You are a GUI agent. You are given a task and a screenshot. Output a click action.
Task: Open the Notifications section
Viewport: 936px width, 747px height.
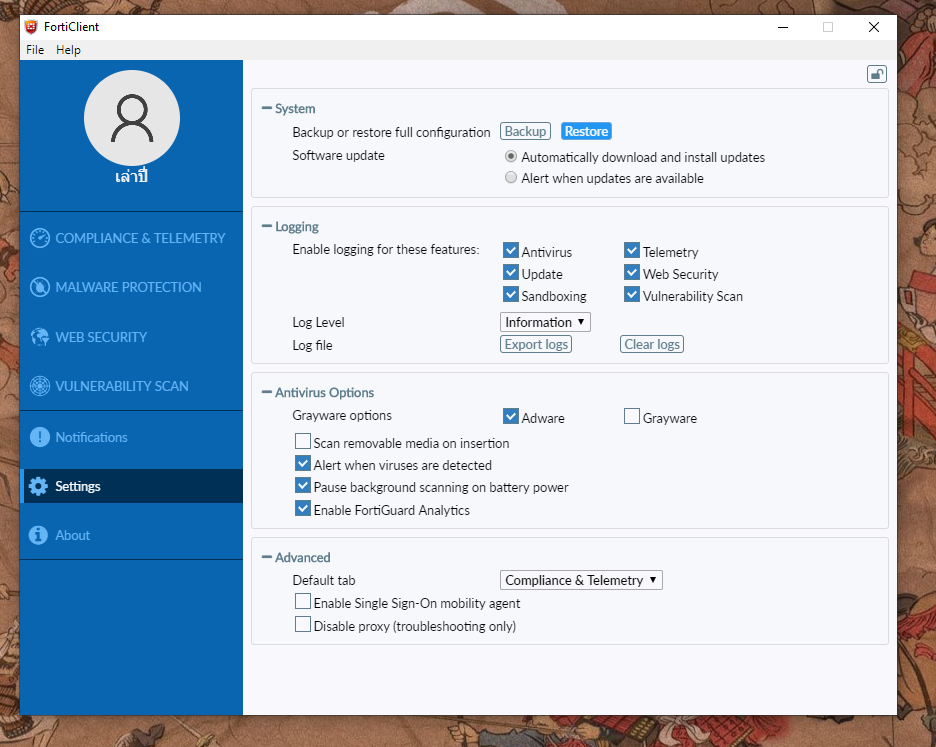[x=131, y=437]
